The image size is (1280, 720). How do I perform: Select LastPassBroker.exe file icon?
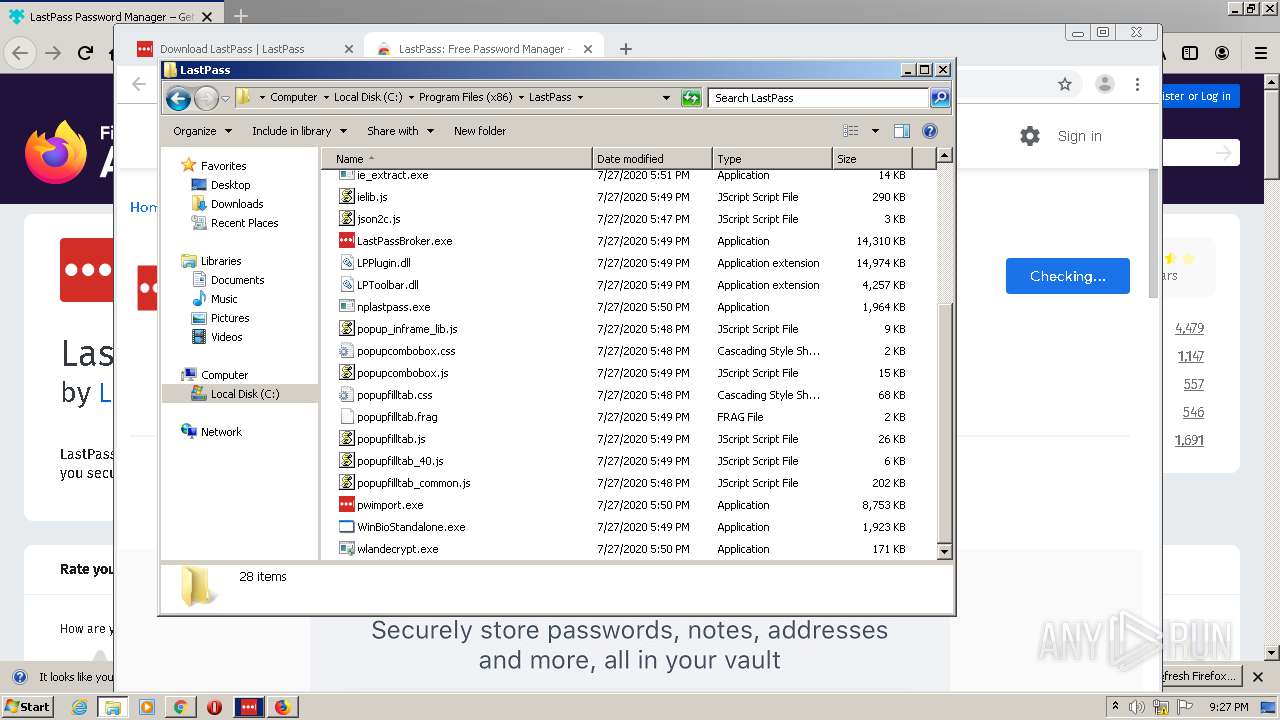coord(347,241)
